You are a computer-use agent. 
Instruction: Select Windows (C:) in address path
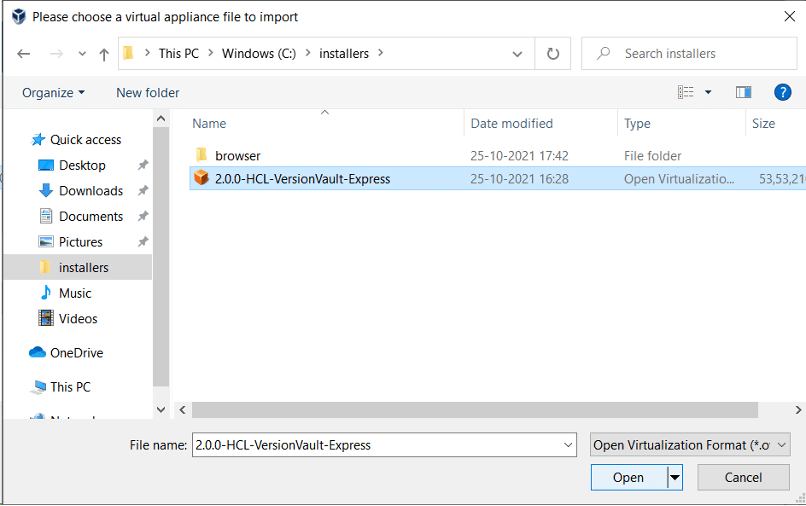(259, 53)
